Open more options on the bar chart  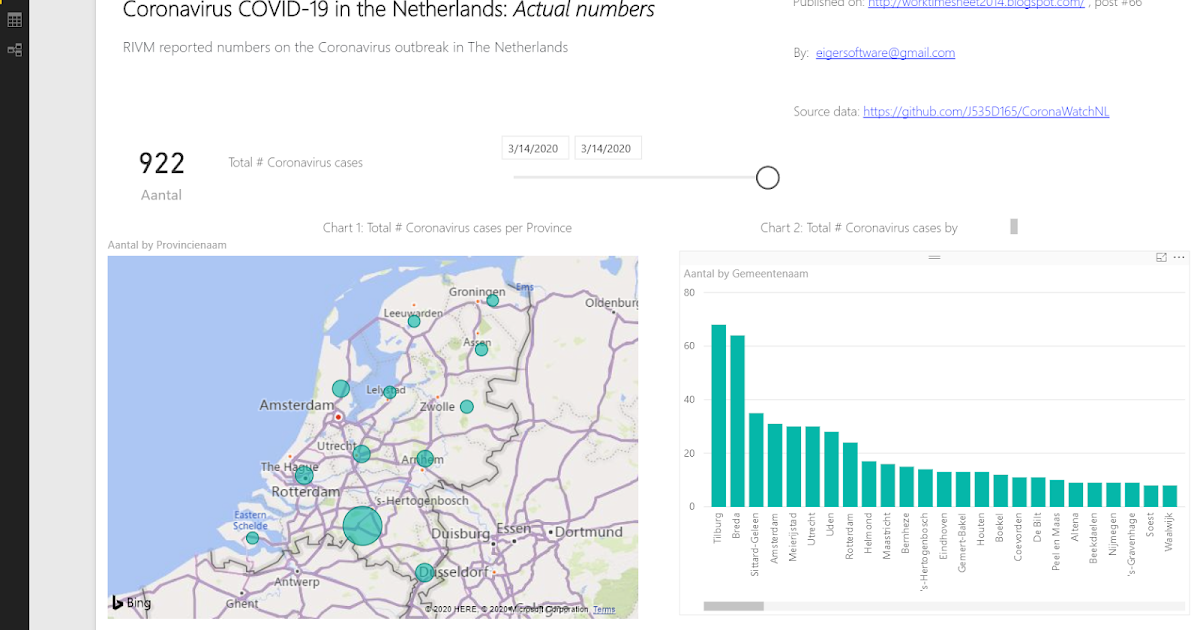coord(1177,257)
